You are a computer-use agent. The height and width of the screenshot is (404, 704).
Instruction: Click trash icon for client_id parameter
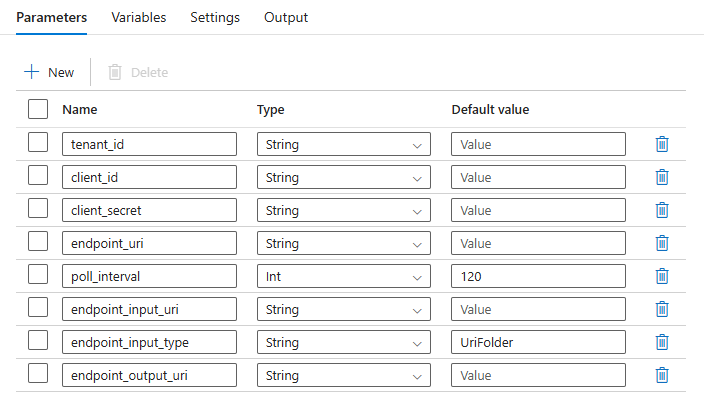661,177
